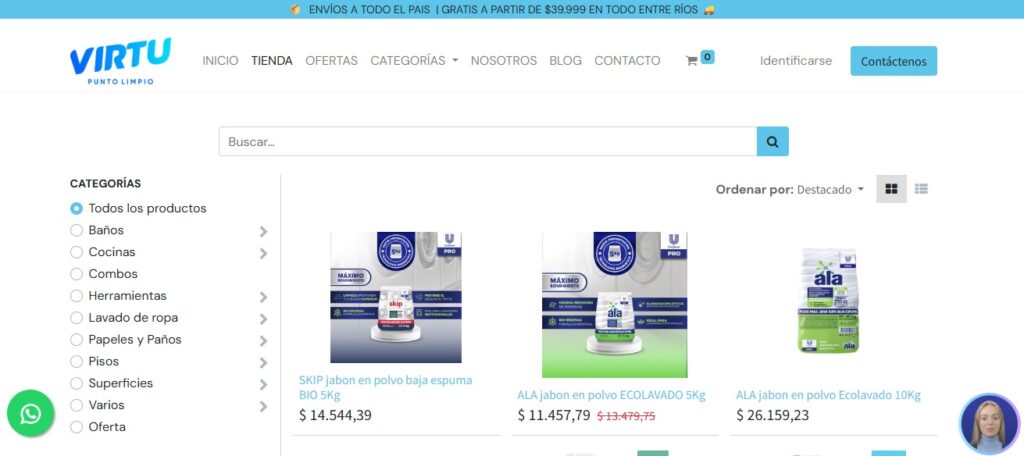
Task: Expand the Pisos category arrow
Action: pyautogui.click(x=263, y=363)
